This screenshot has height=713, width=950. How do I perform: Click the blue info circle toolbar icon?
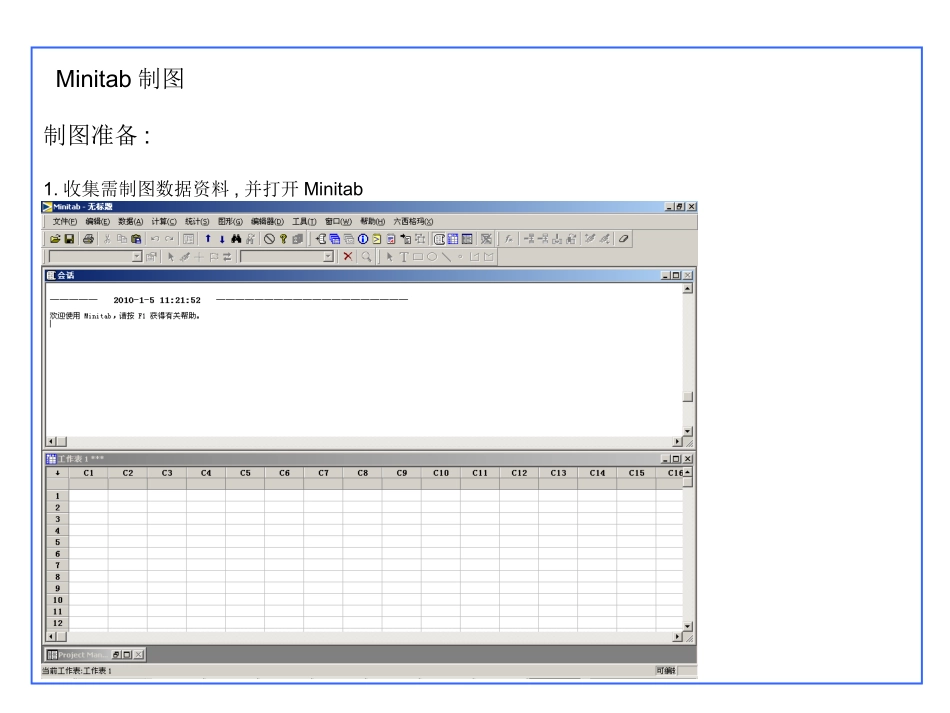pos(363,240)
